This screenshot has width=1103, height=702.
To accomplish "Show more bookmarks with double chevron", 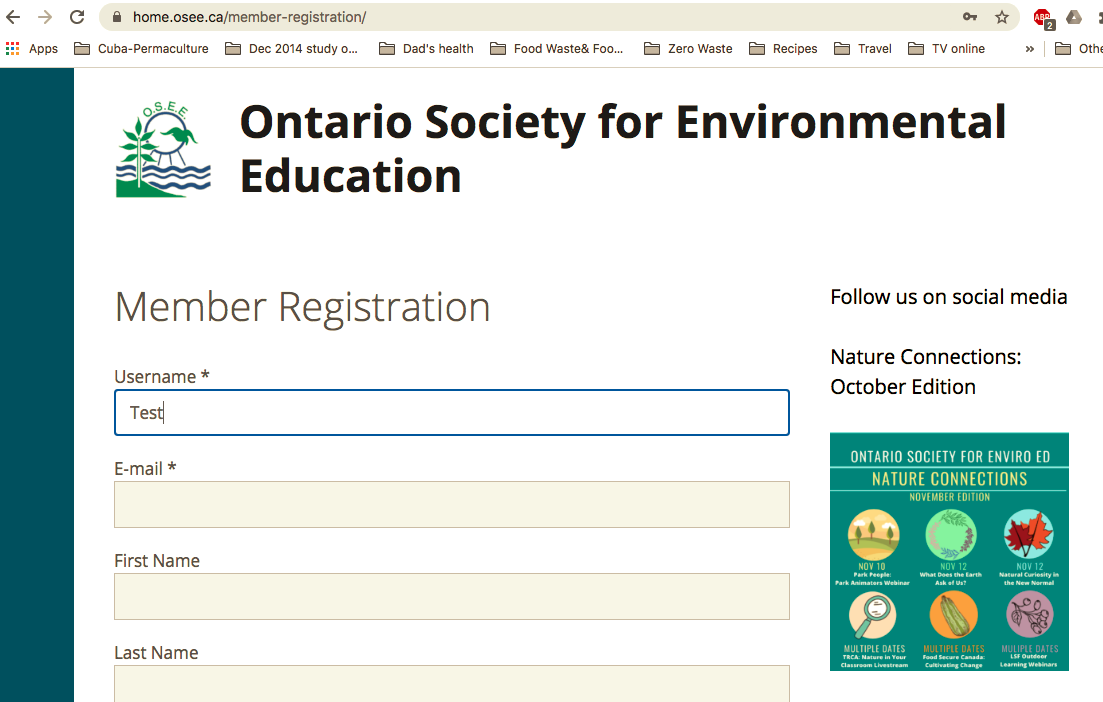I will 1030,49.
